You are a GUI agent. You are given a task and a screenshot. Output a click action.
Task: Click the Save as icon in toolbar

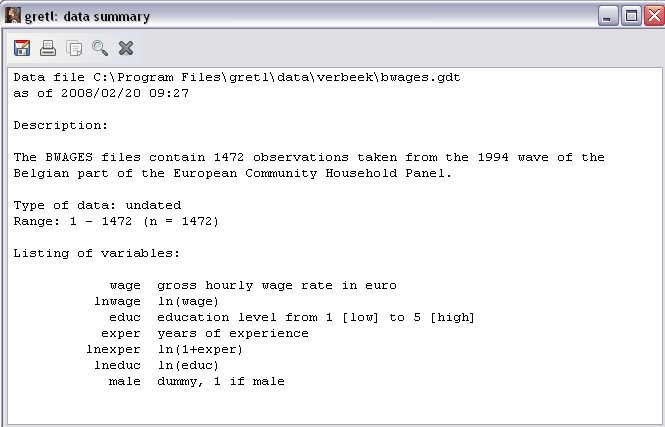22,48
